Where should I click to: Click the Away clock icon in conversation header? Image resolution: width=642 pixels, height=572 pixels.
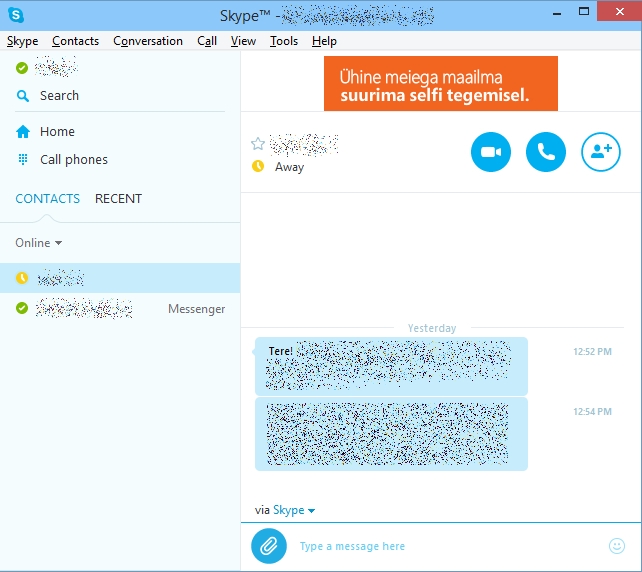point(258,166)
